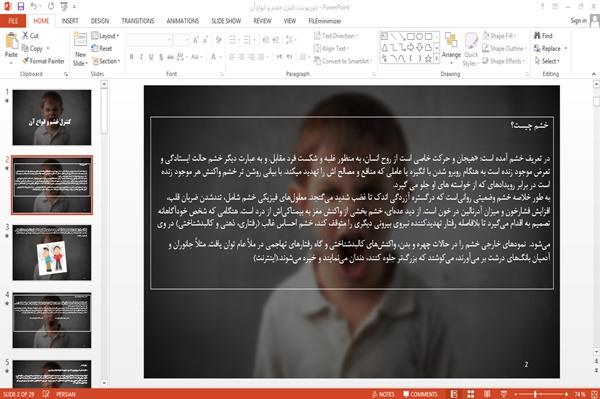The height and width of the screenshot is (399, 600).
Task: Click Sign in link
Action: [x=578, y=21]
